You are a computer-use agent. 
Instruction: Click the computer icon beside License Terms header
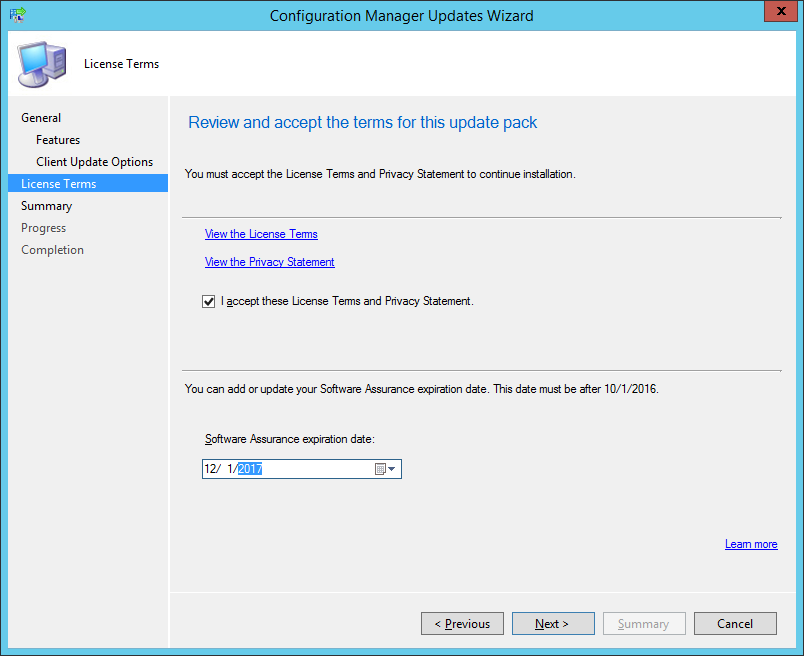click(x=42, y=64)
